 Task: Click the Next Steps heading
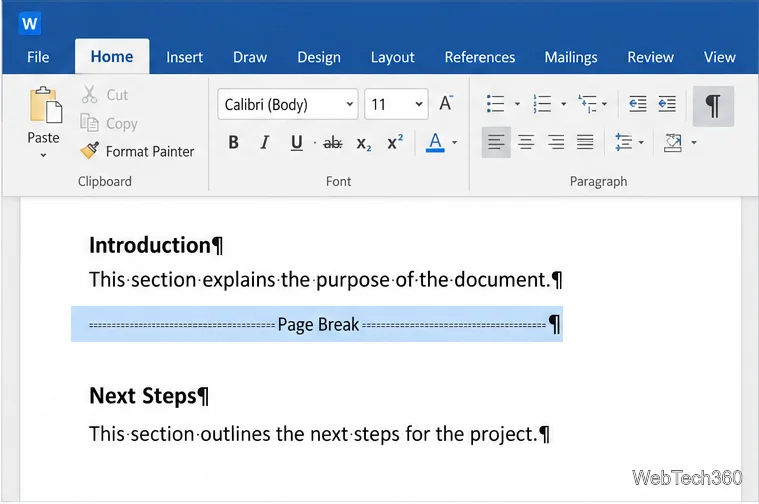pyautogui.click(x=149, y=396)
